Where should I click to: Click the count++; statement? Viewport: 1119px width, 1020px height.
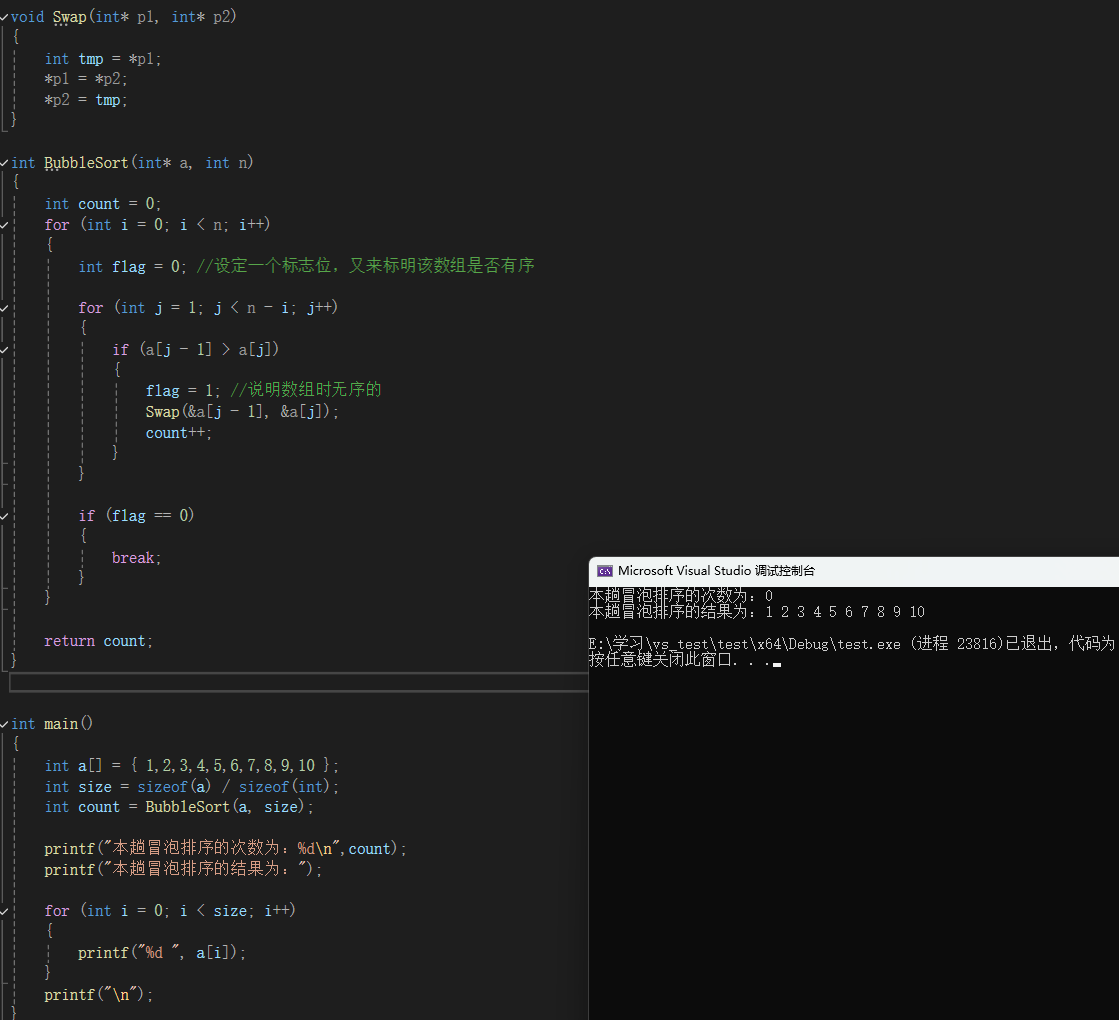click(x=178, y=433)
